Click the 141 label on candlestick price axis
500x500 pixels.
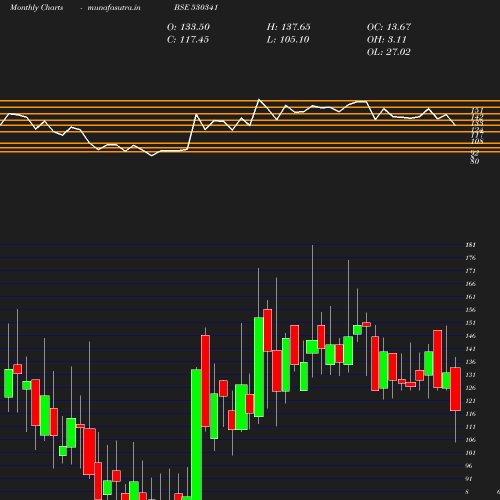pyautogui.click(x=470, y=349)
